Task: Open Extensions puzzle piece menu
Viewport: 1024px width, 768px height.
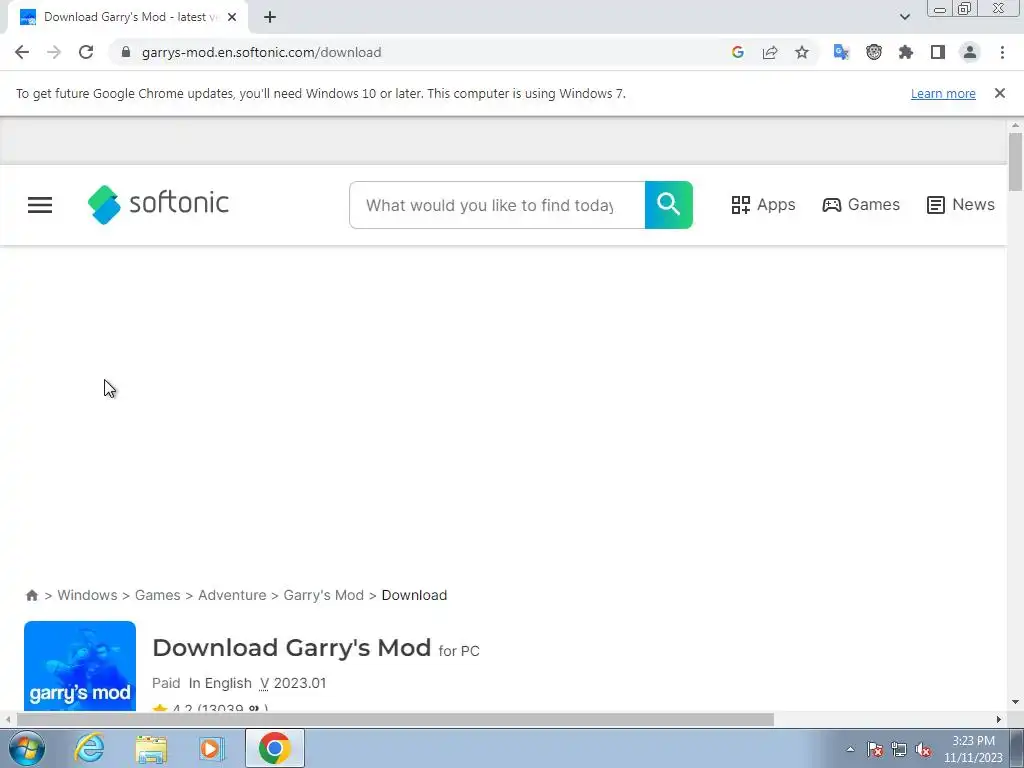Action: point(906,52)
